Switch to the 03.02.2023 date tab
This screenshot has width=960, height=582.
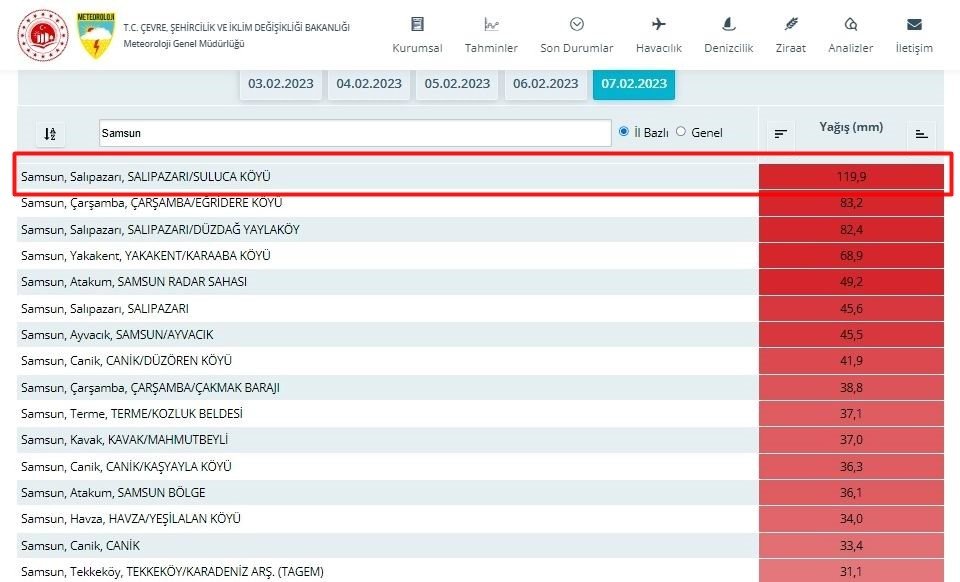(x=281, y=83)
